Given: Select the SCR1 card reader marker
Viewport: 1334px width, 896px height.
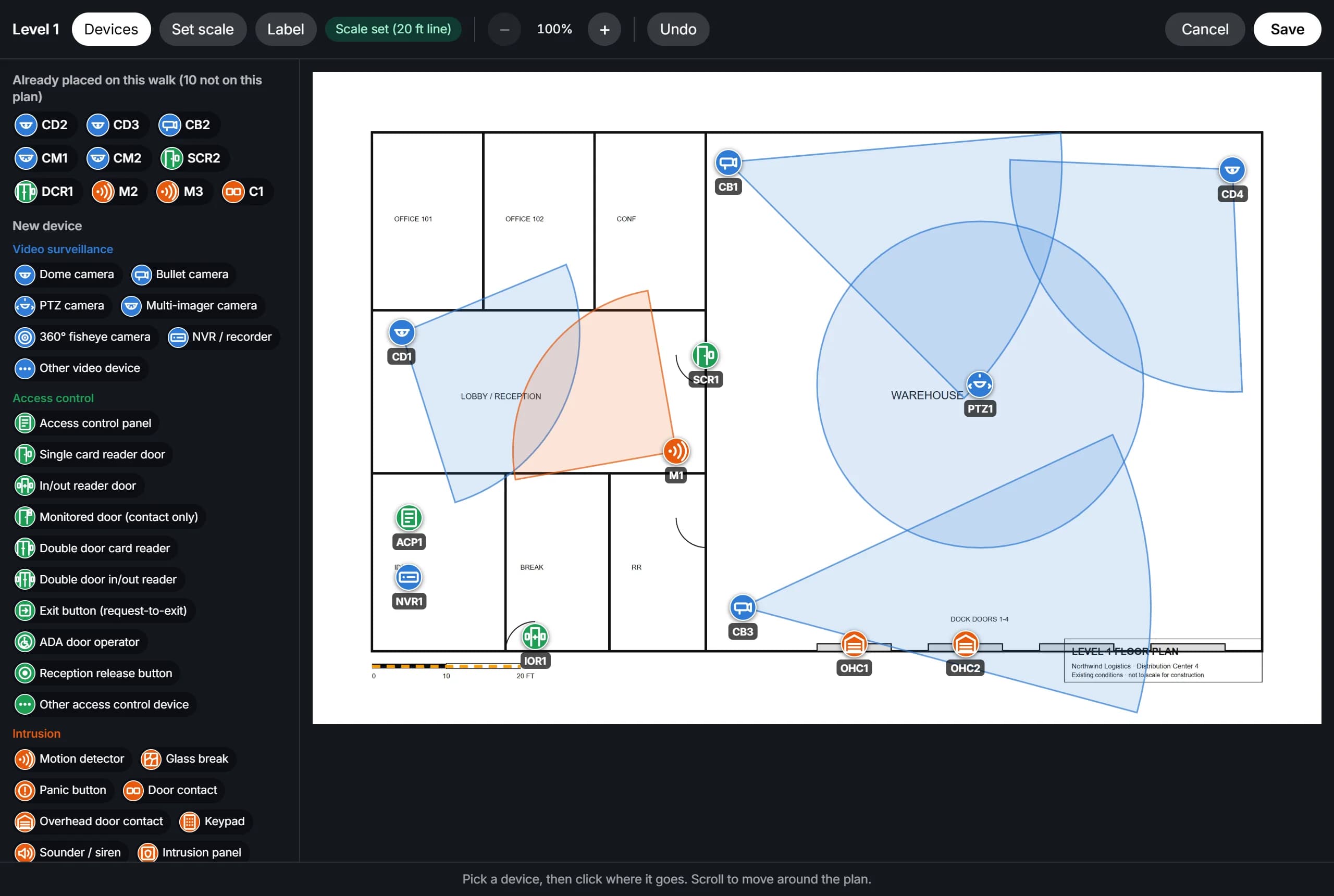Looking at the screenshot, I should click(705, 355).
